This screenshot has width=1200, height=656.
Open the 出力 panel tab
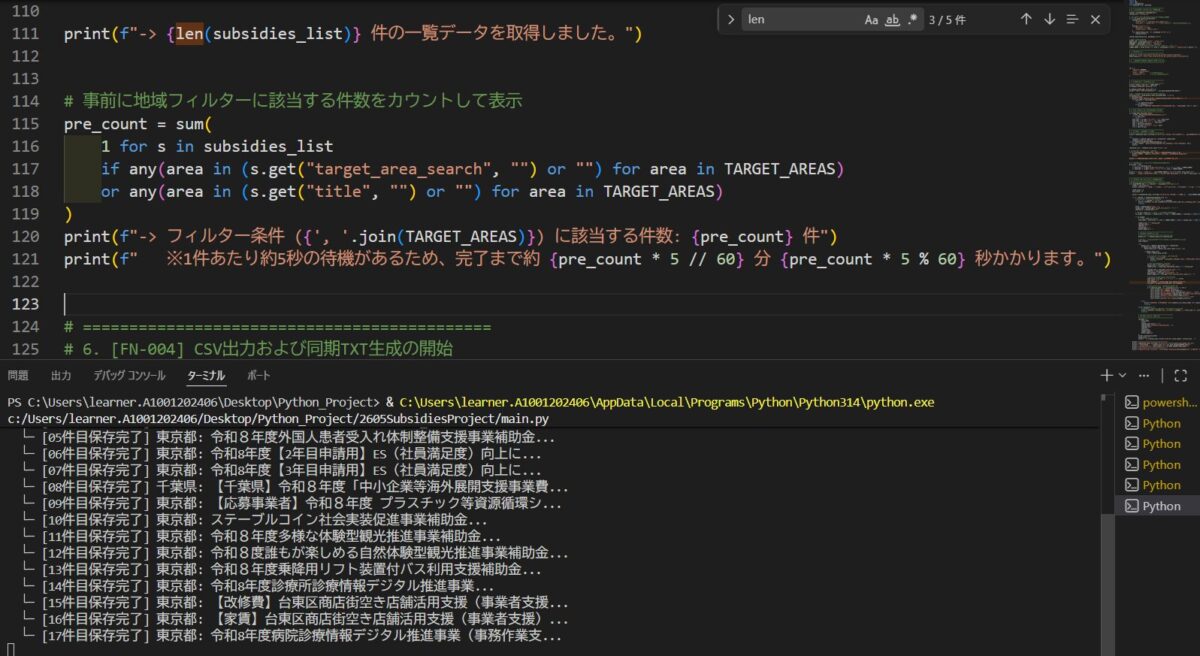61,375
